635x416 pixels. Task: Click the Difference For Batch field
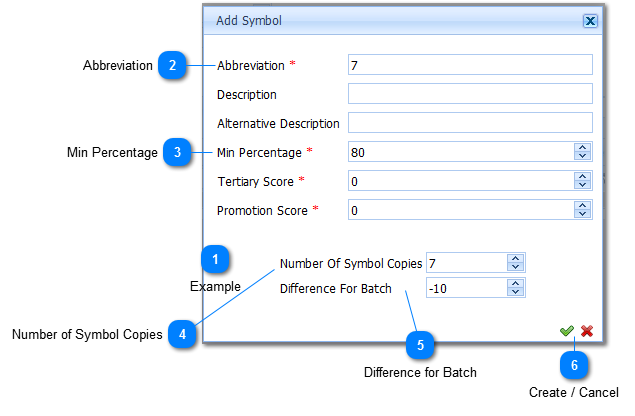465,288
